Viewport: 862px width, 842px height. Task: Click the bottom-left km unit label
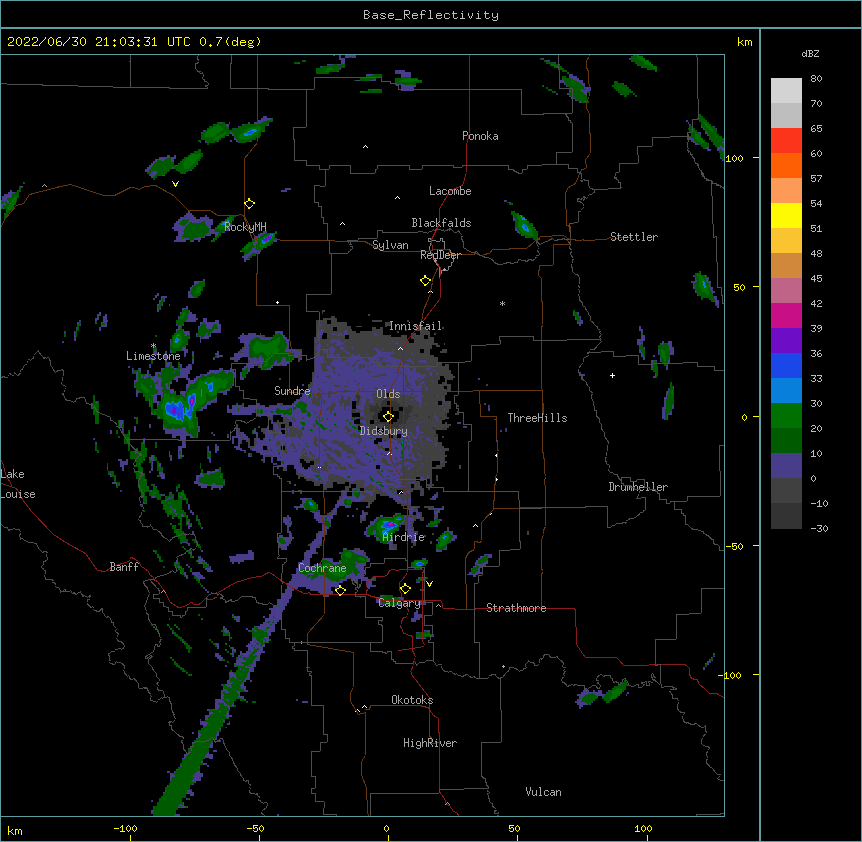pyautogui.click(x=15, y=830)
